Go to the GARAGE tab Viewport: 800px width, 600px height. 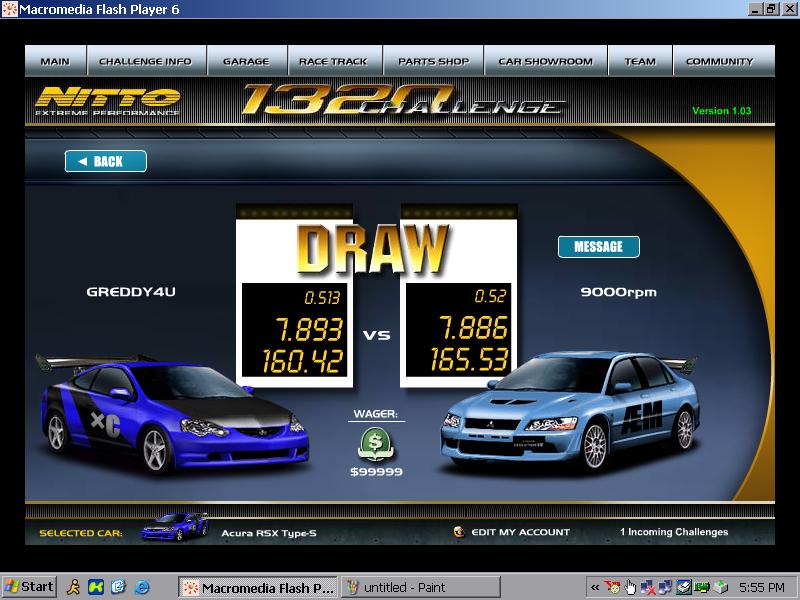coord(247,61)
